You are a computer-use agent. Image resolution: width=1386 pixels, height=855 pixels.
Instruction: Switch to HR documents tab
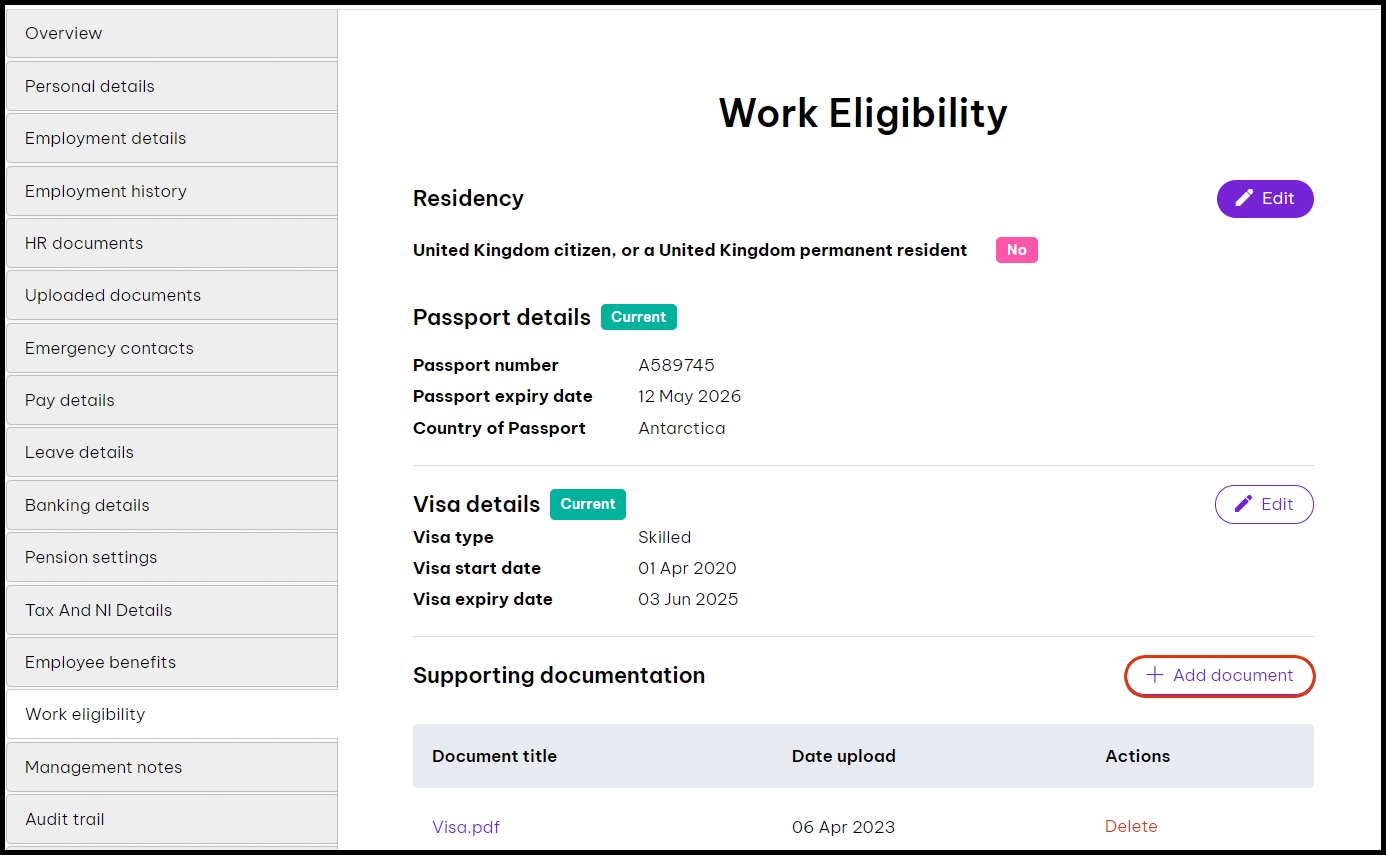click(171, 244)
